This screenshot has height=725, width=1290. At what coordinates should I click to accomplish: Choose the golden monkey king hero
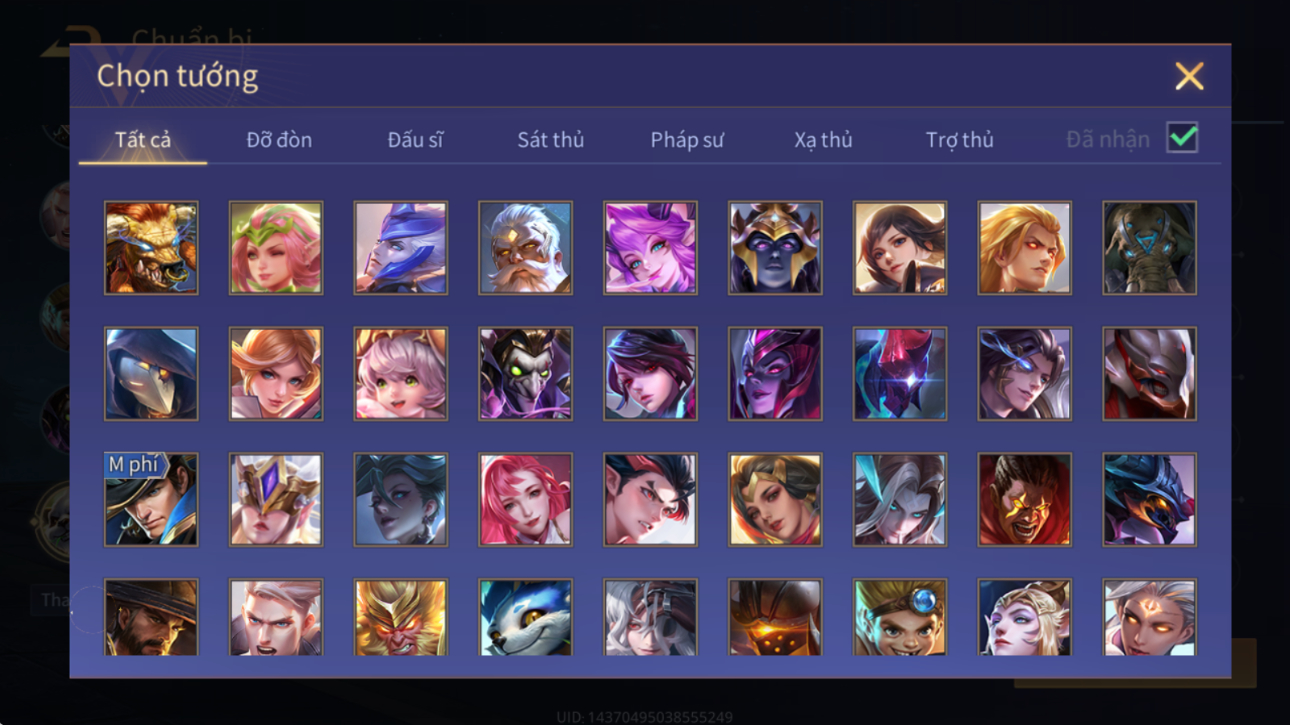tap(400, 617)
